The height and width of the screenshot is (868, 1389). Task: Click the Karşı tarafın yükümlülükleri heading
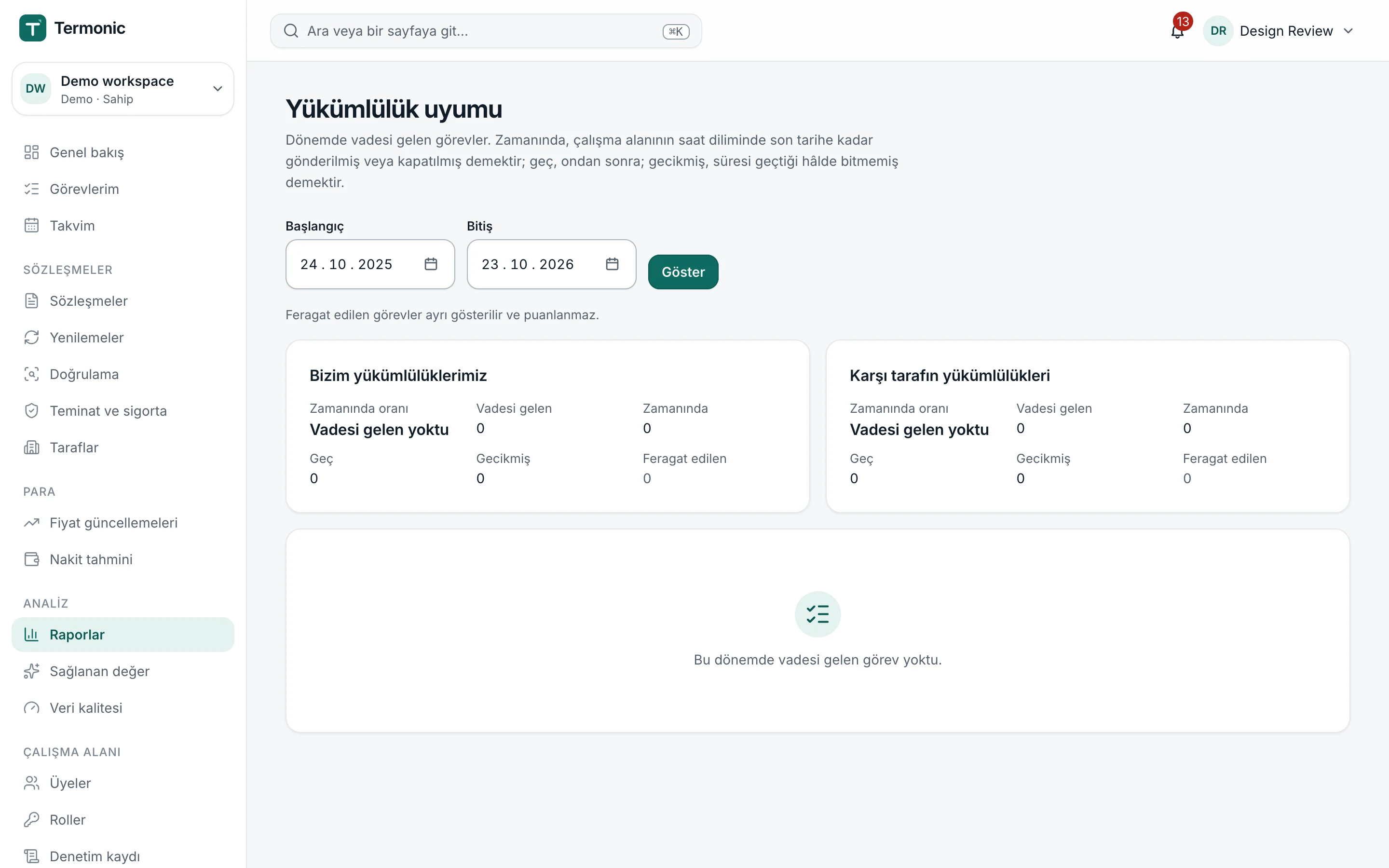[x=950, y=376]
